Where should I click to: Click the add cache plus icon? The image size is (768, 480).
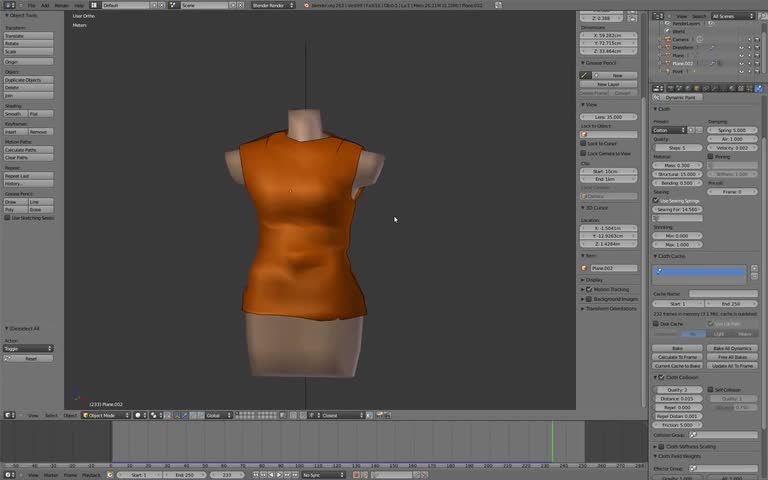754,268
